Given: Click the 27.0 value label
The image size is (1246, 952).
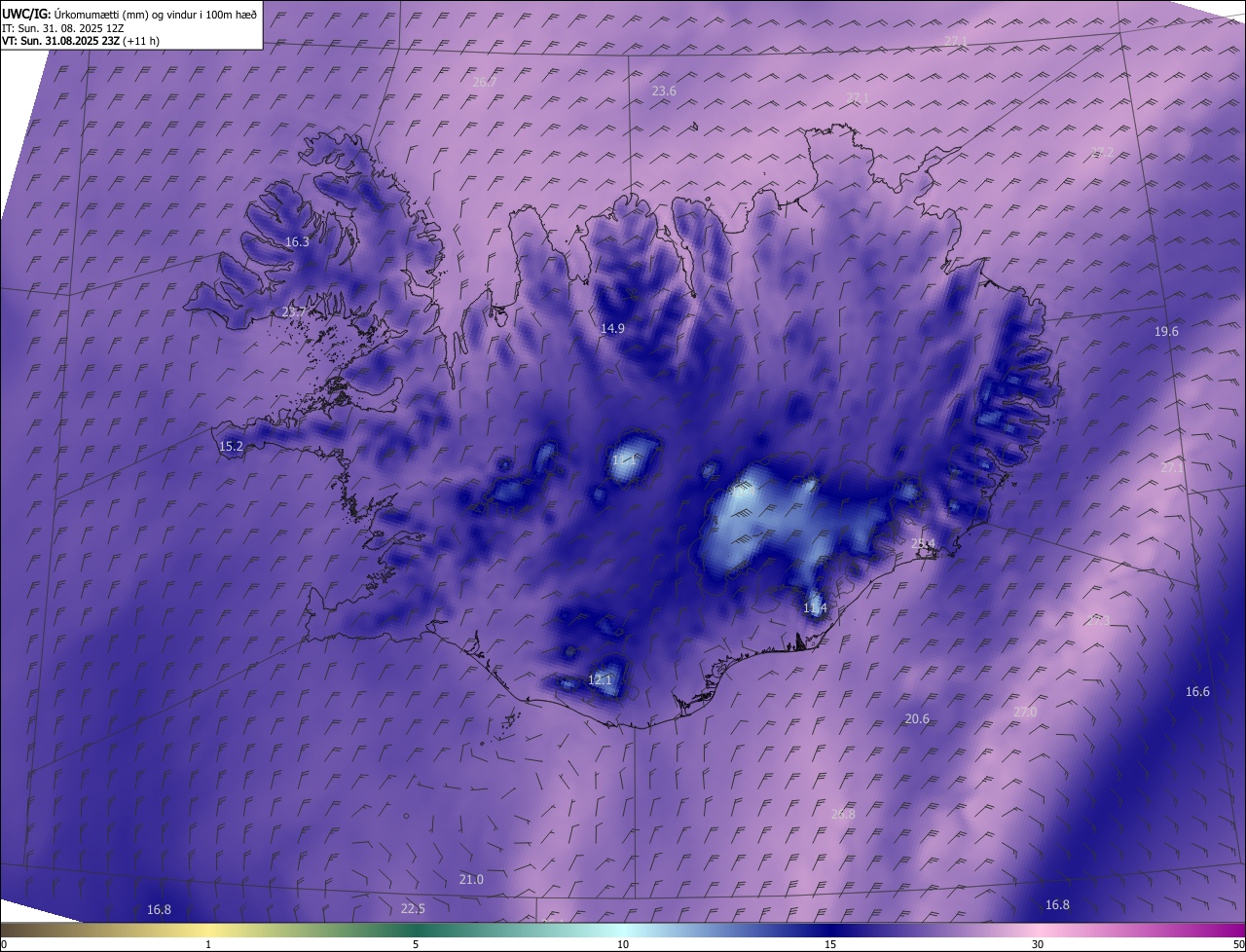Looking at the screenshot, I should (1025, 713).
